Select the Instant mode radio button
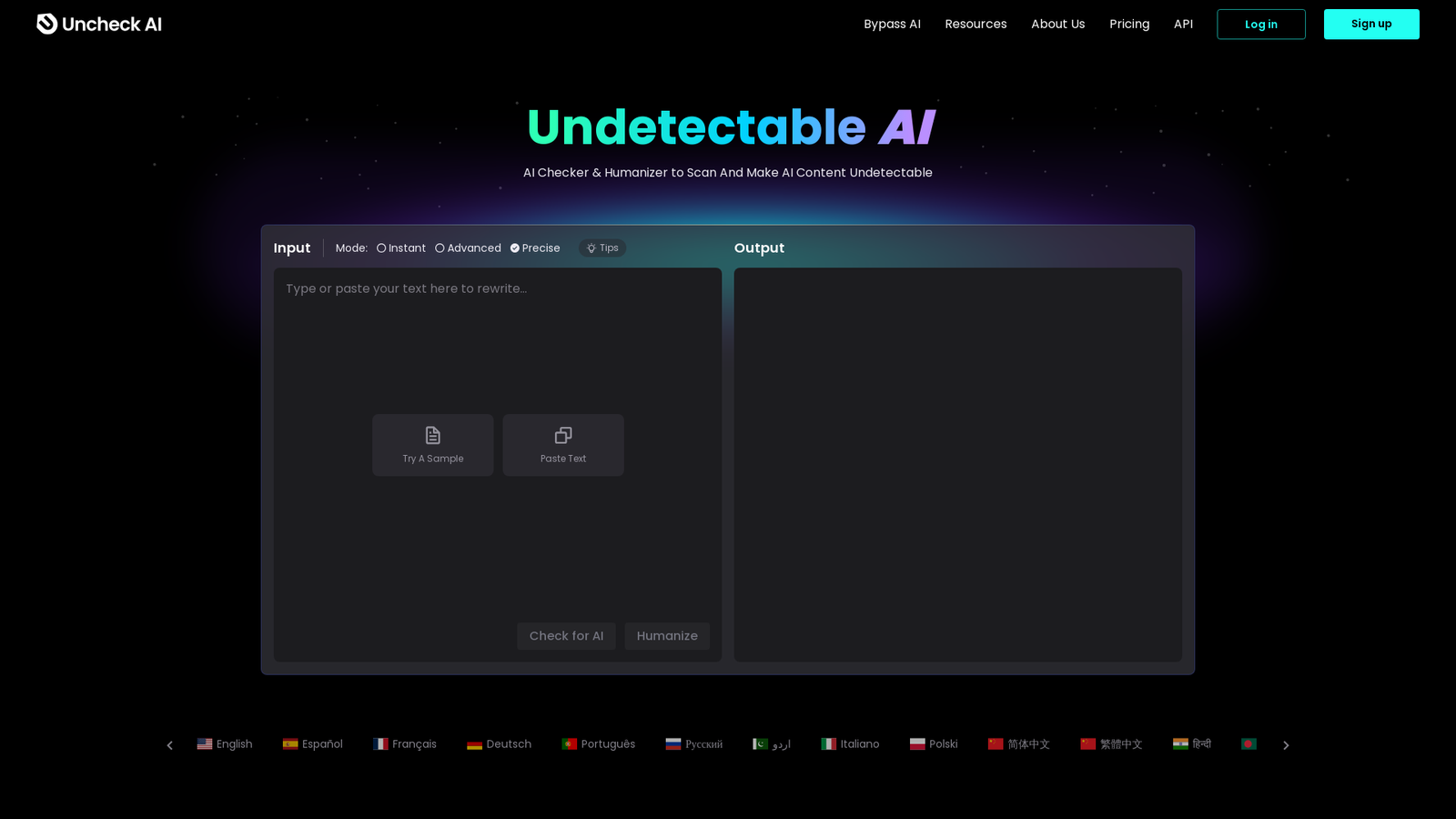 [381, 248]
